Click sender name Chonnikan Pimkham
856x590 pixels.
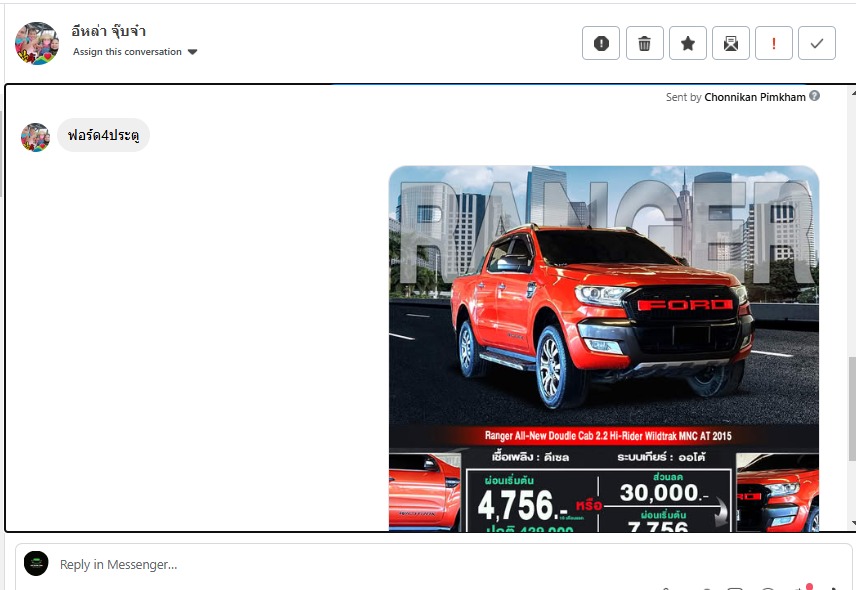pos(754,97)
